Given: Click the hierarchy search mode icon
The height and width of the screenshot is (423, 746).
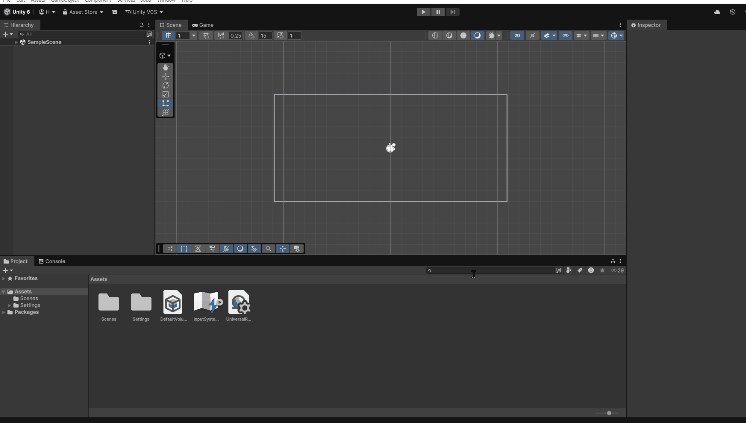Looking at the screenshot, I should click(149, 34).
